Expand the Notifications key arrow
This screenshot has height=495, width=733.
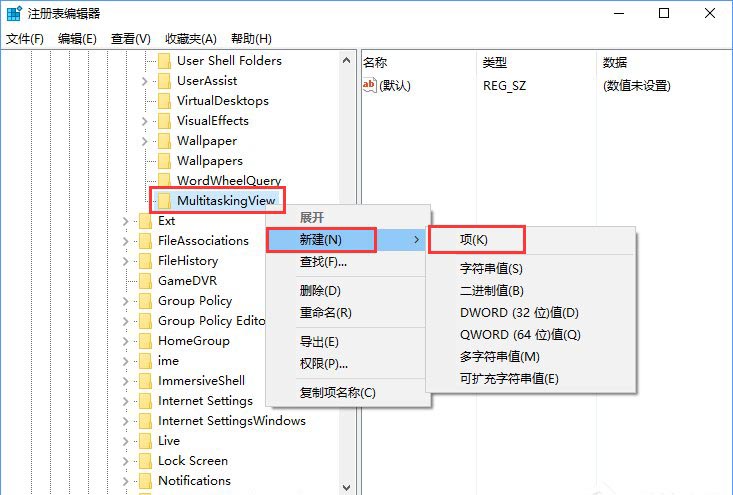125,481
